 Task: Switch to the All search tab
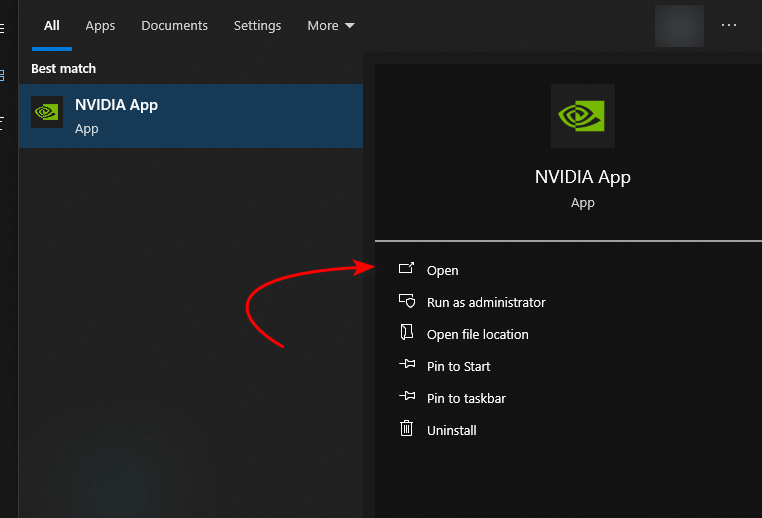52,26
